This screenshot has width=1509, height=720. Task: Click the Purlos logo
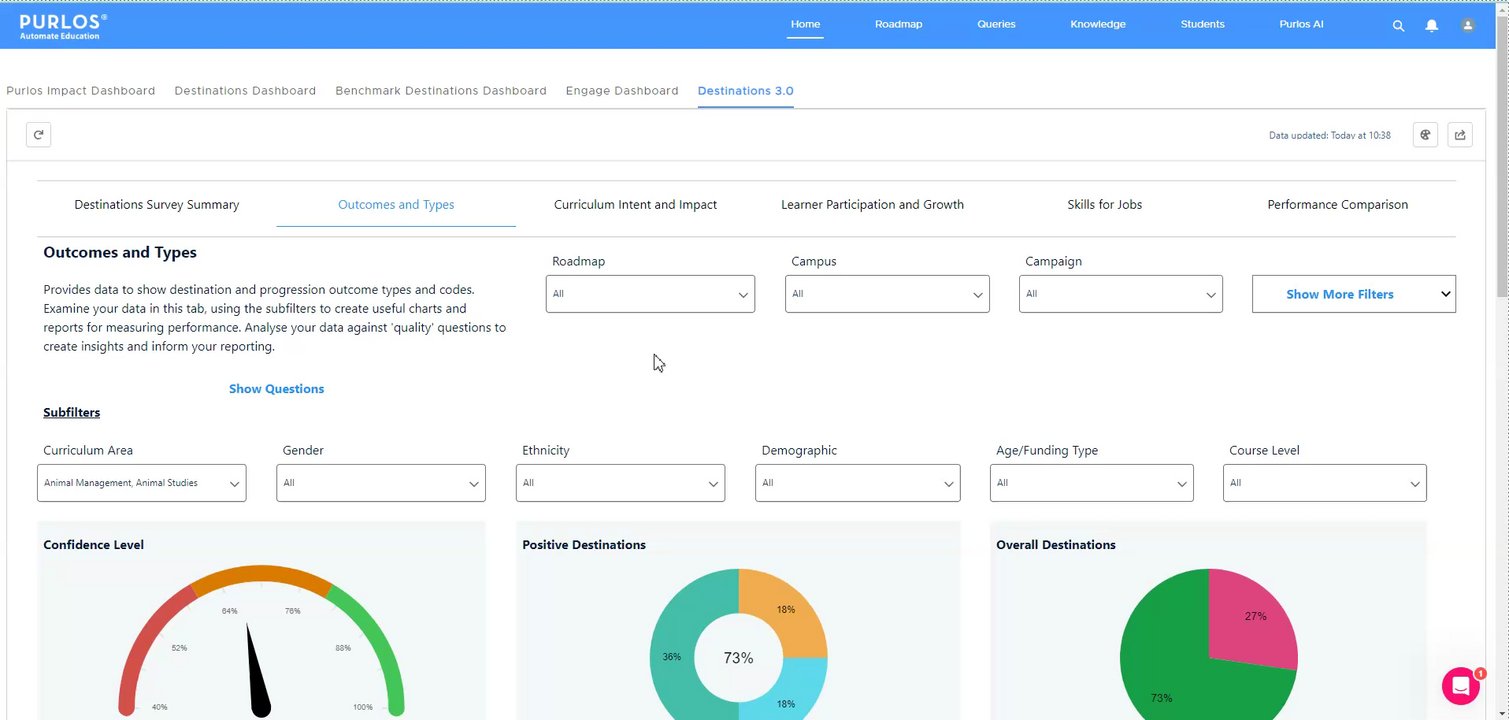63,25
